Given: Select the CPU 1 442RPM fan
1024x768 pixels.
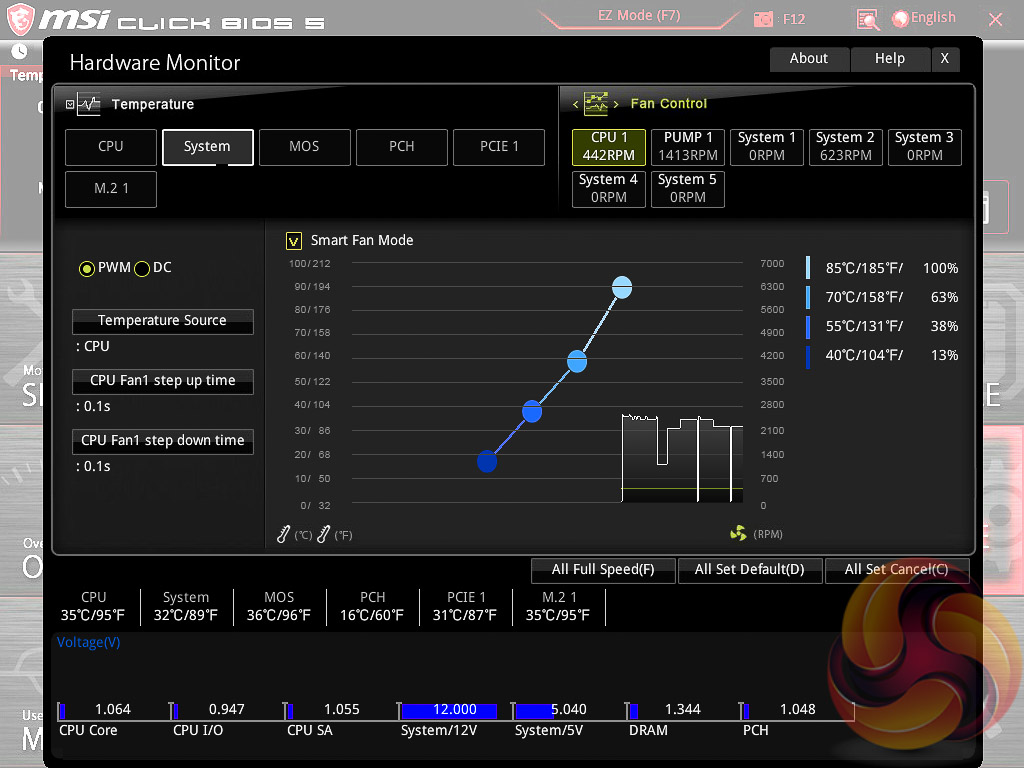Looking at the screenshot, I should click(609, 147).
